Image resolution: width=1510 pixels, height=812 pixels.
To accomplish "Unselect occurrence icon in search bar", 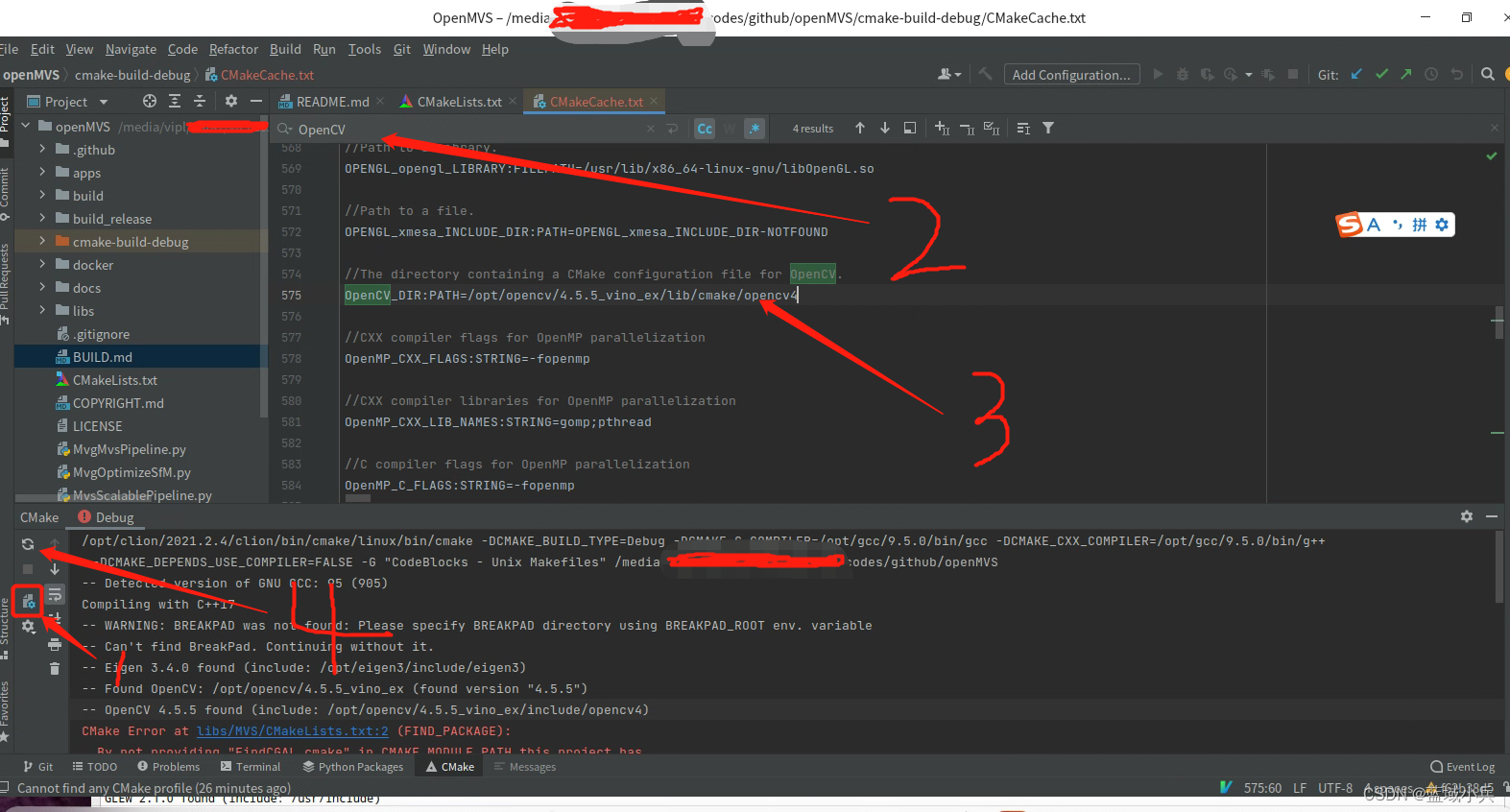I will click(x=967, y=128).
